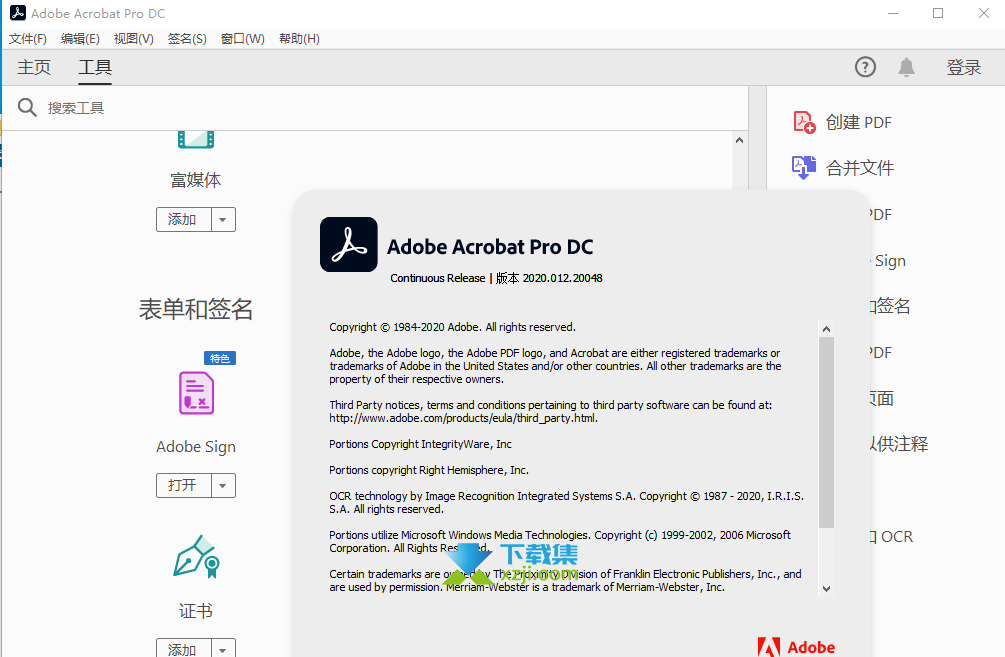Click the 合并文件 shortcut label
The height and width of the screenshot is (657, 1005).
tap(860, 168)
